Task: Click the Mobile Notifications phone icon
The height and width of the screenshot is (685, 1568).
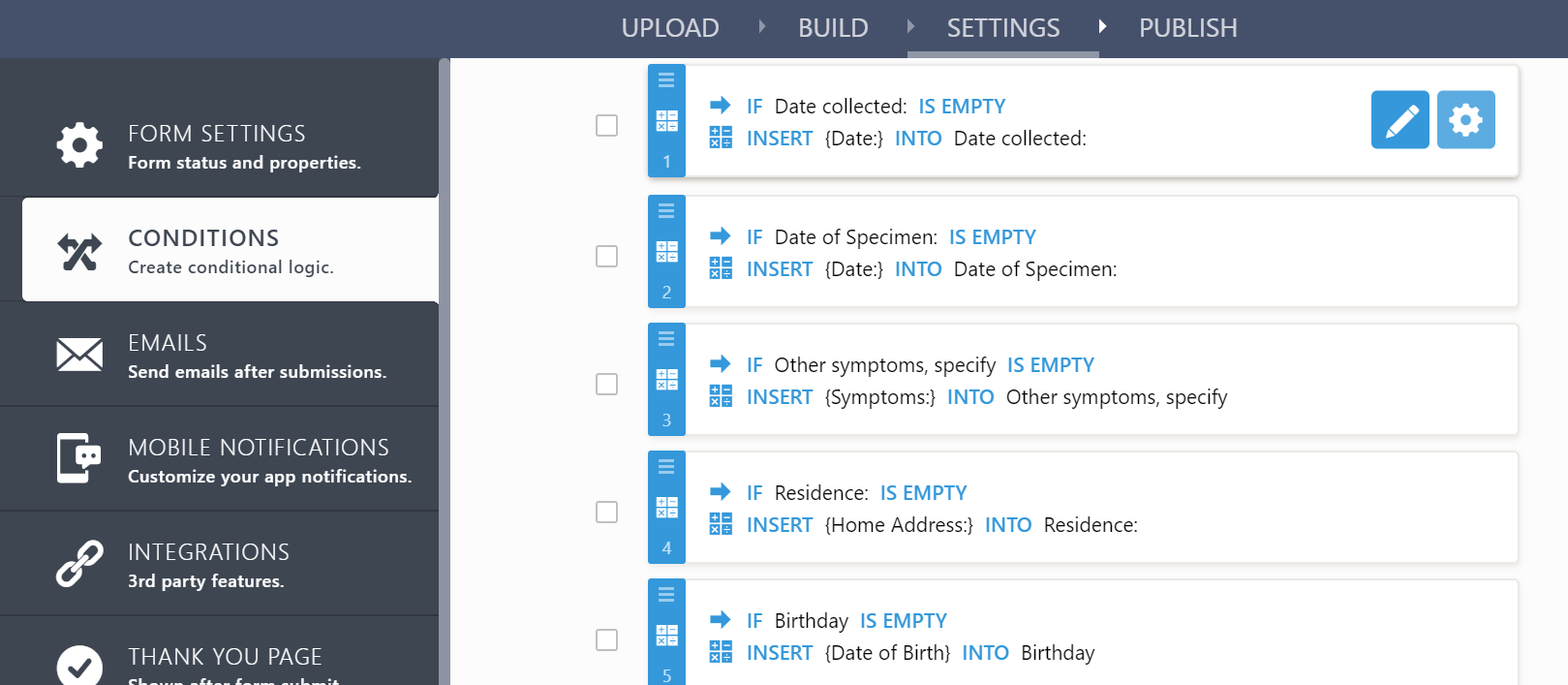Action: [78, 458]
